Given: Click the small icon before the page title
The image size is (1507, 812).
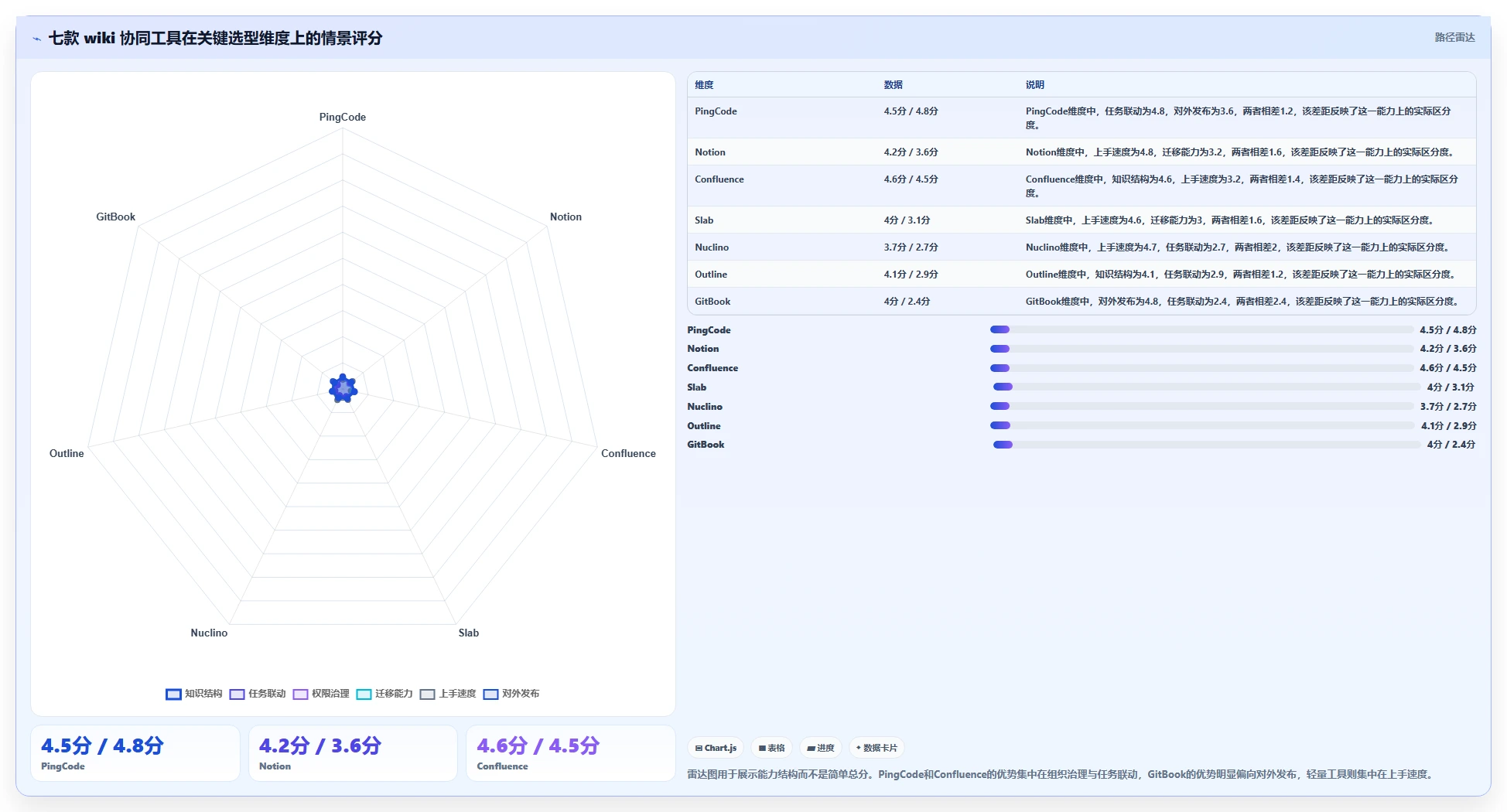Looking at the screenshot, I should (x=36, y=39).
